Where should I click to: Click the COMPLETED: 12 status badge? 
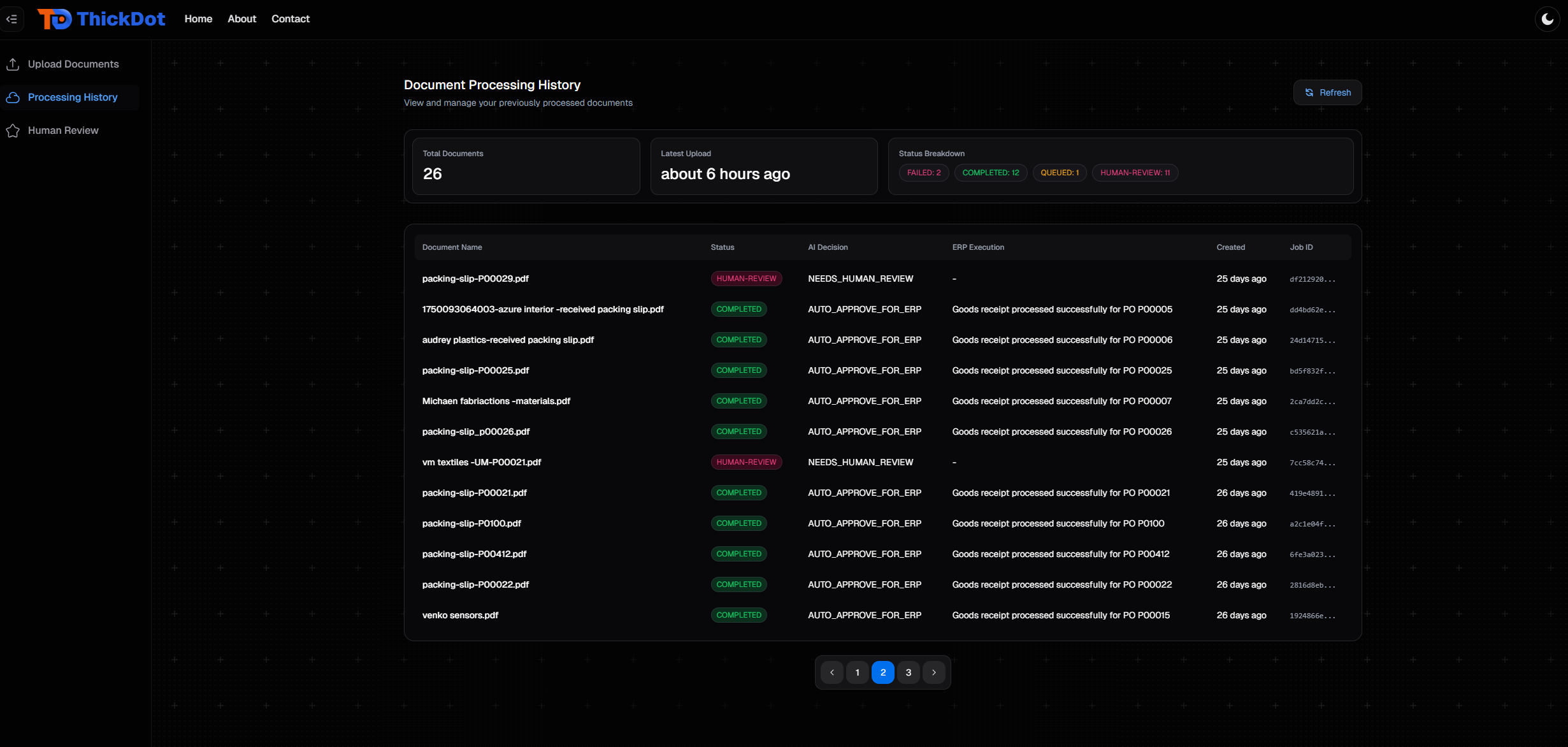pyautogui.click(x=990, y=173)
